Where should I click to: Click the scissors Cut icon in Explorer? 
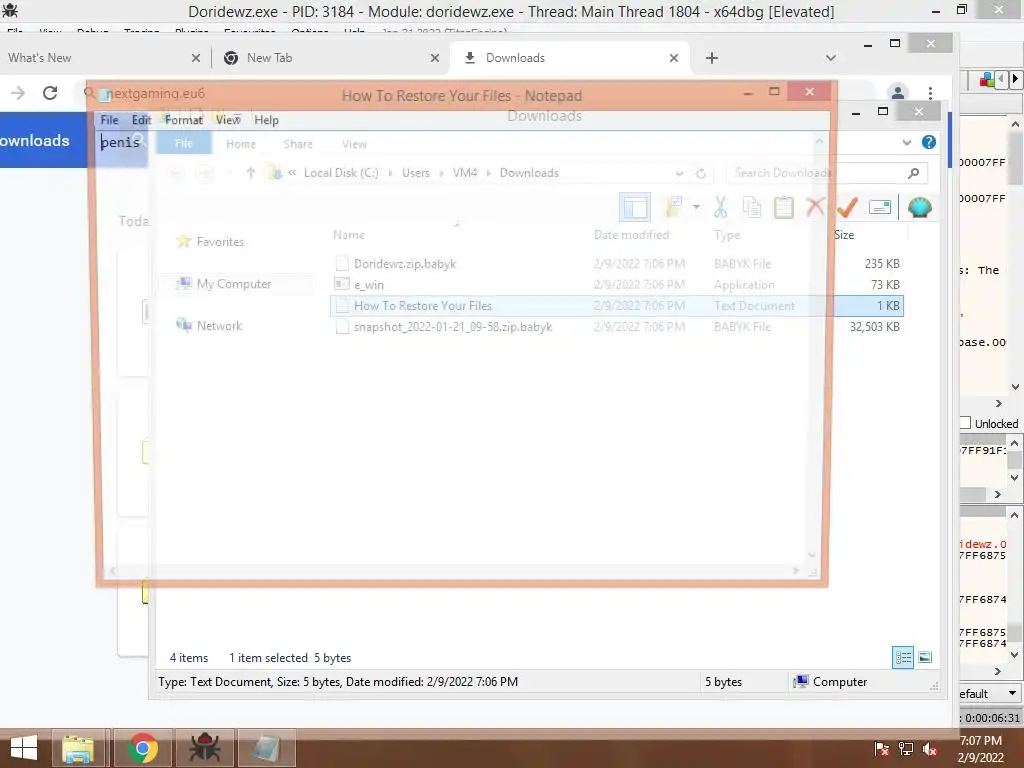pos(720,207)
